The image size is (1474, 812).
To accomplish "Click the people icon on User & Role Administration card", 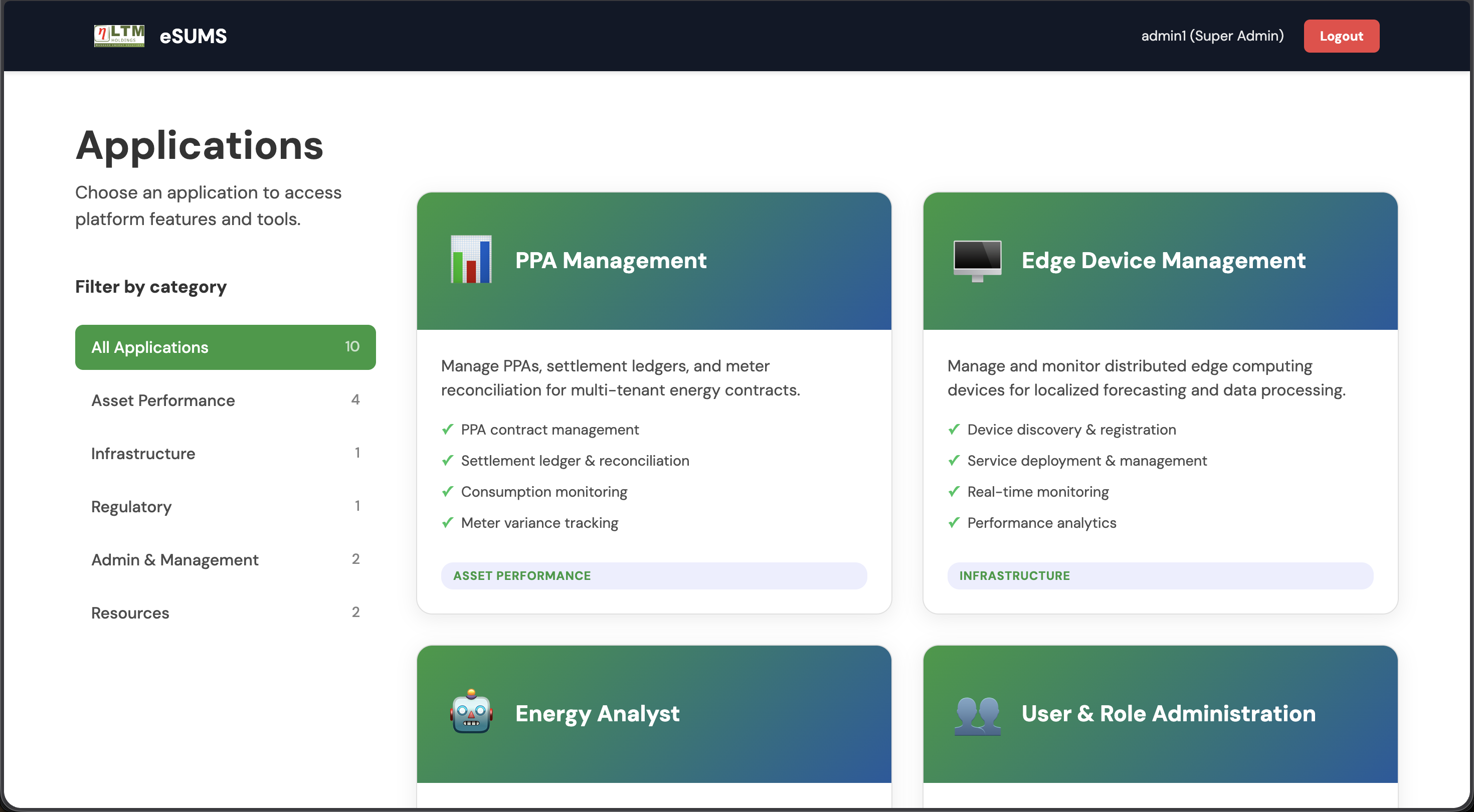I will 977,714.
